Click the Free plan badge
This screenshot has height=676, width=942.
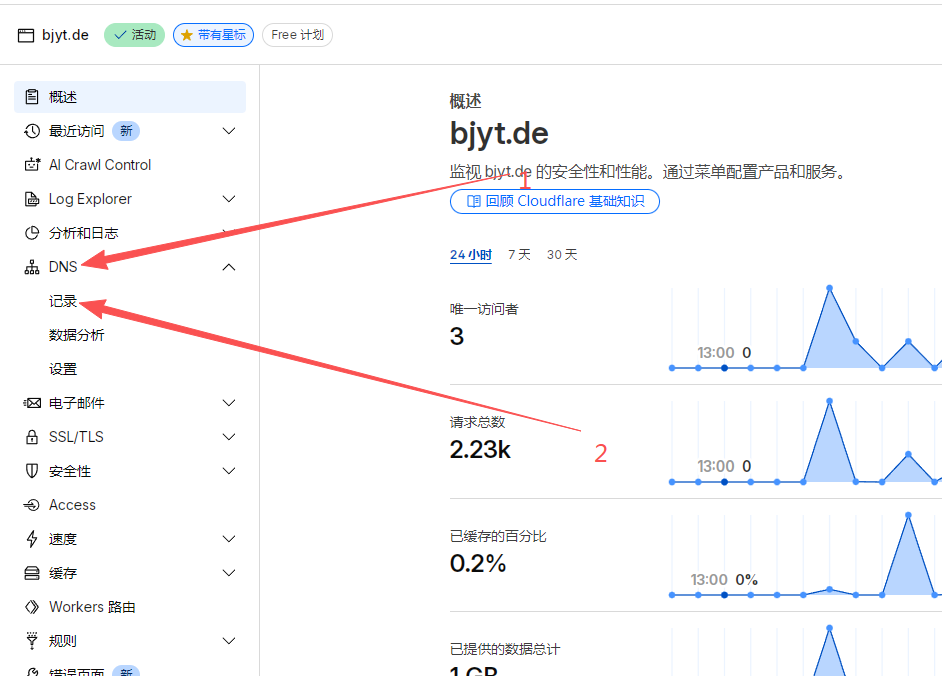point(297,35)
